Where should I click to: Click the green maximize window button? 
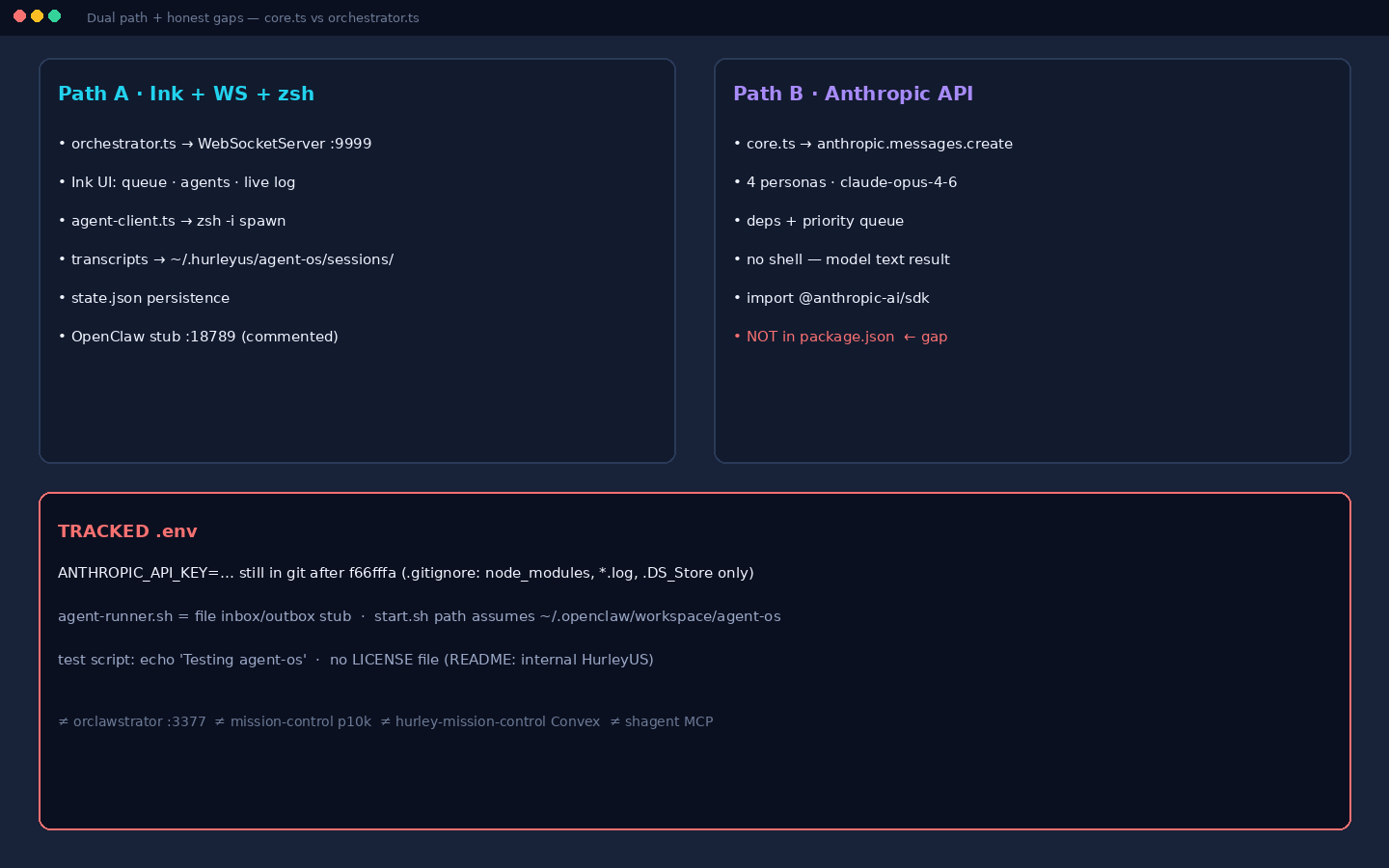point(54,16)
